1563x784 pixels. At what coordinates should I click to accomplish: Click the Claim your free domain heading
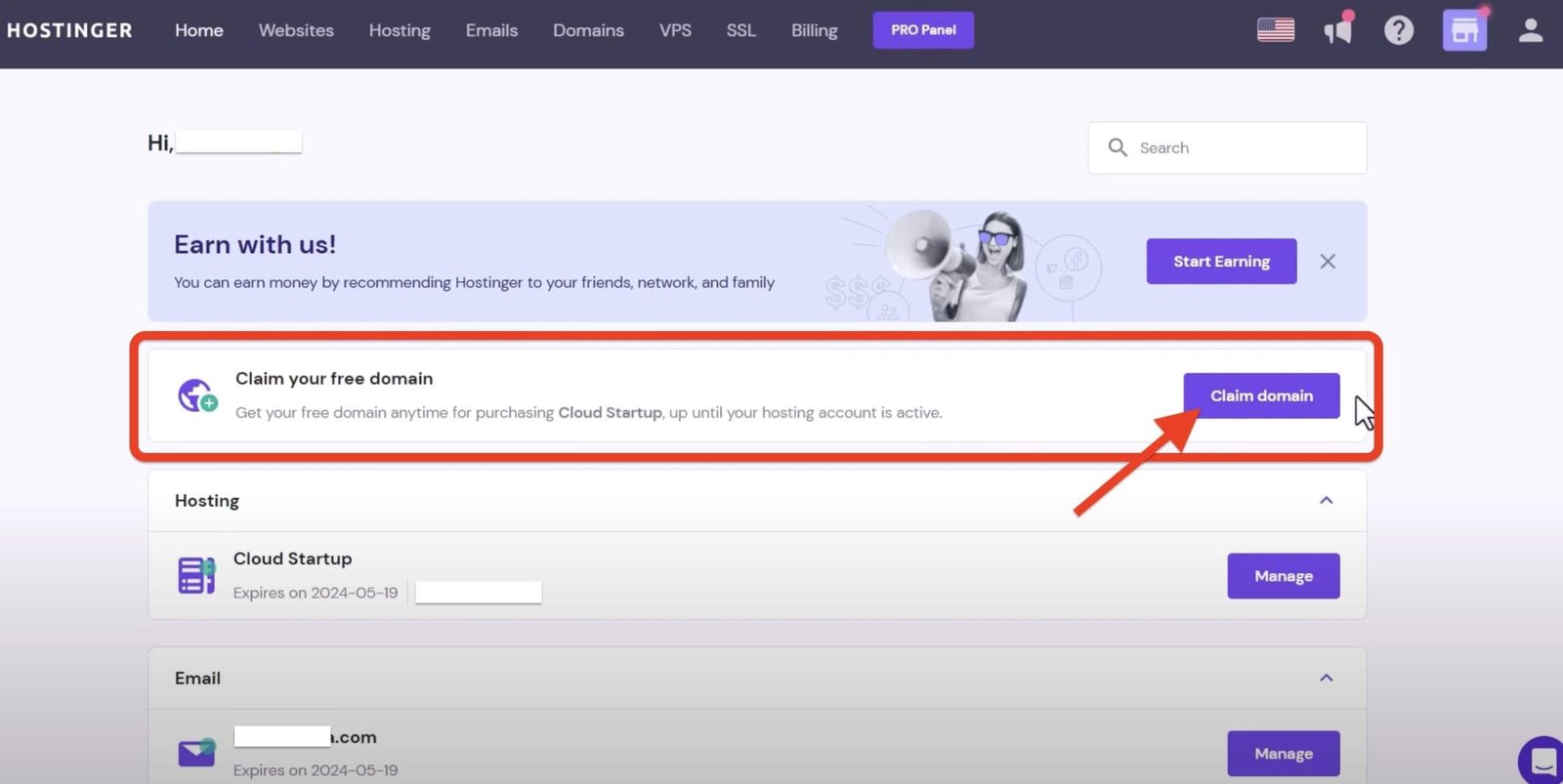point(334,378)
